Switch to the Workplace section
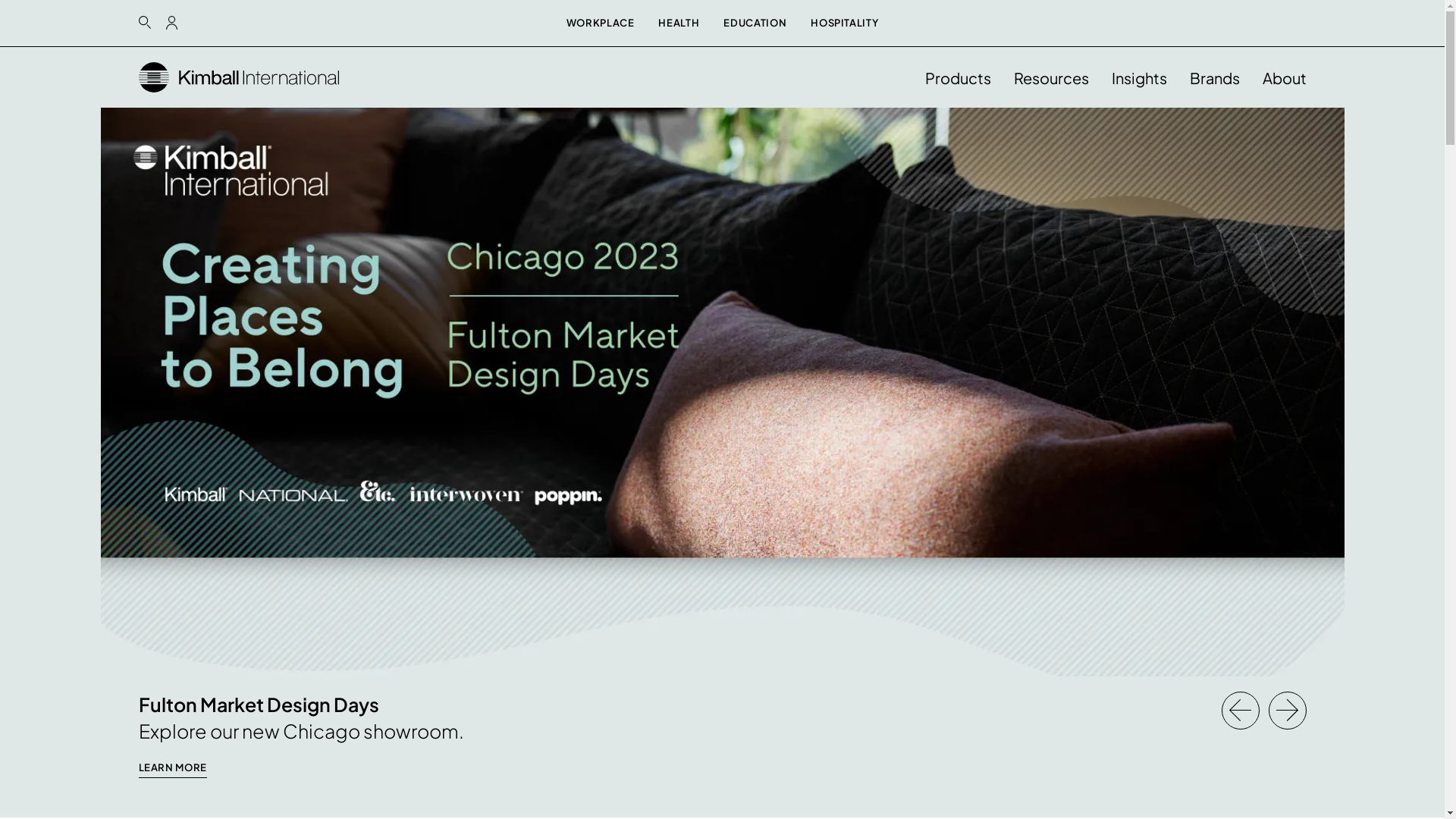The height and width of the screenshot is (819, 1456). pyautogui.click(x=601, y=23)
